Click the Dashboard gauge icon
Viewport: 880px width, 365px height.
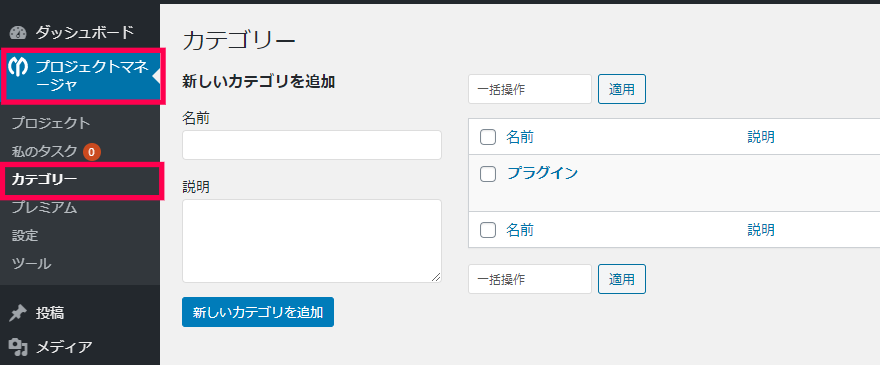pos(18,33)
